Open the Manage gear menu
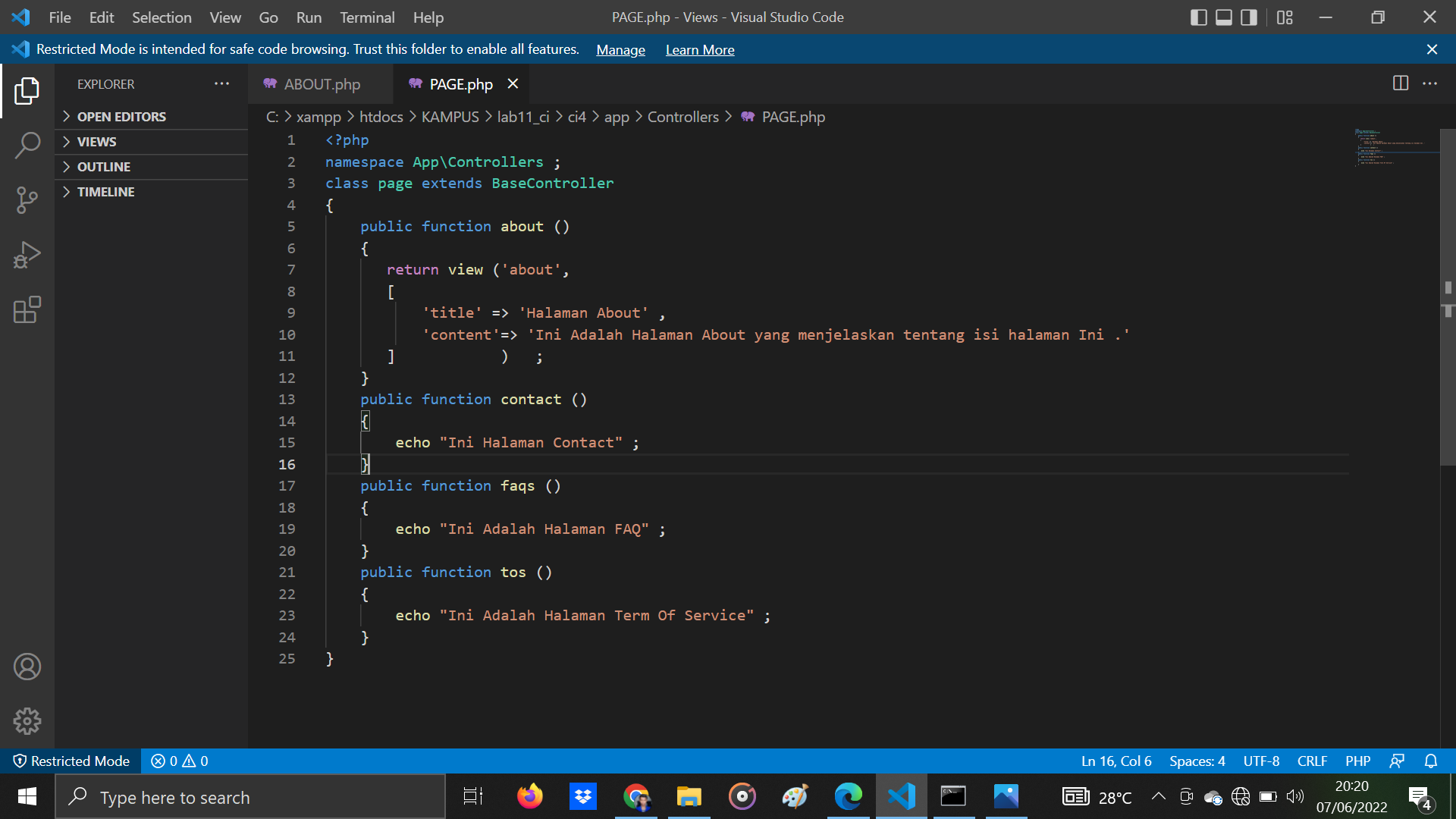 pyautogui.click(x=27, y=721)
